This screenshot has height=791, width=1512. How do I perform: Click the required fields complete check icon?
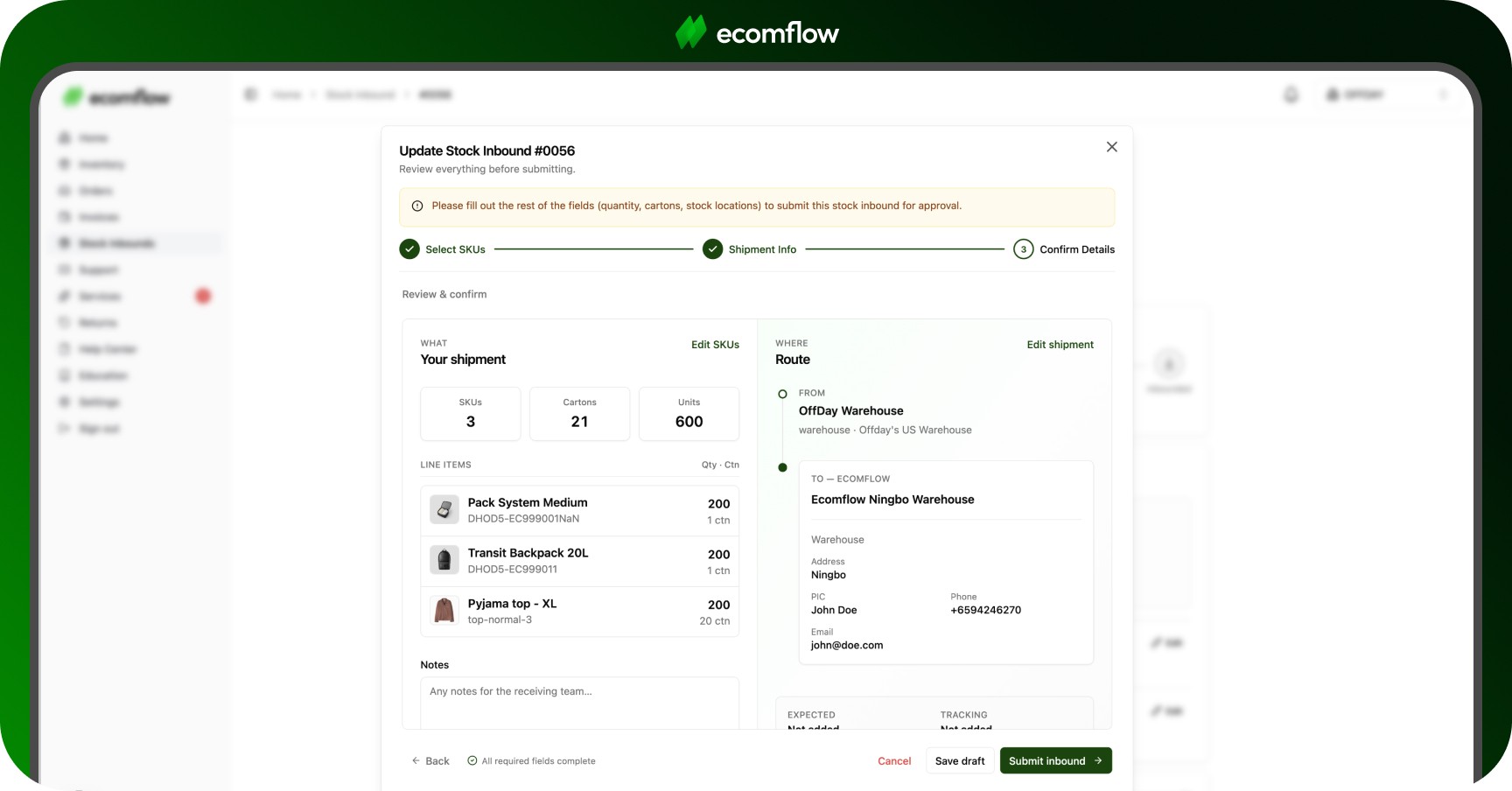[x=472, y=761]
